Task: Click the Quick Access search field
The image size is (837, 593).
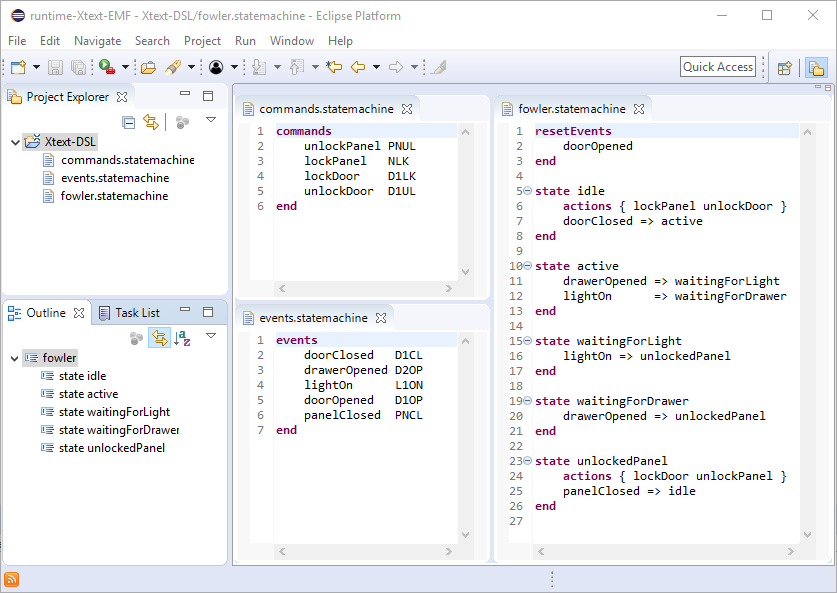Action: click(718, 67)
